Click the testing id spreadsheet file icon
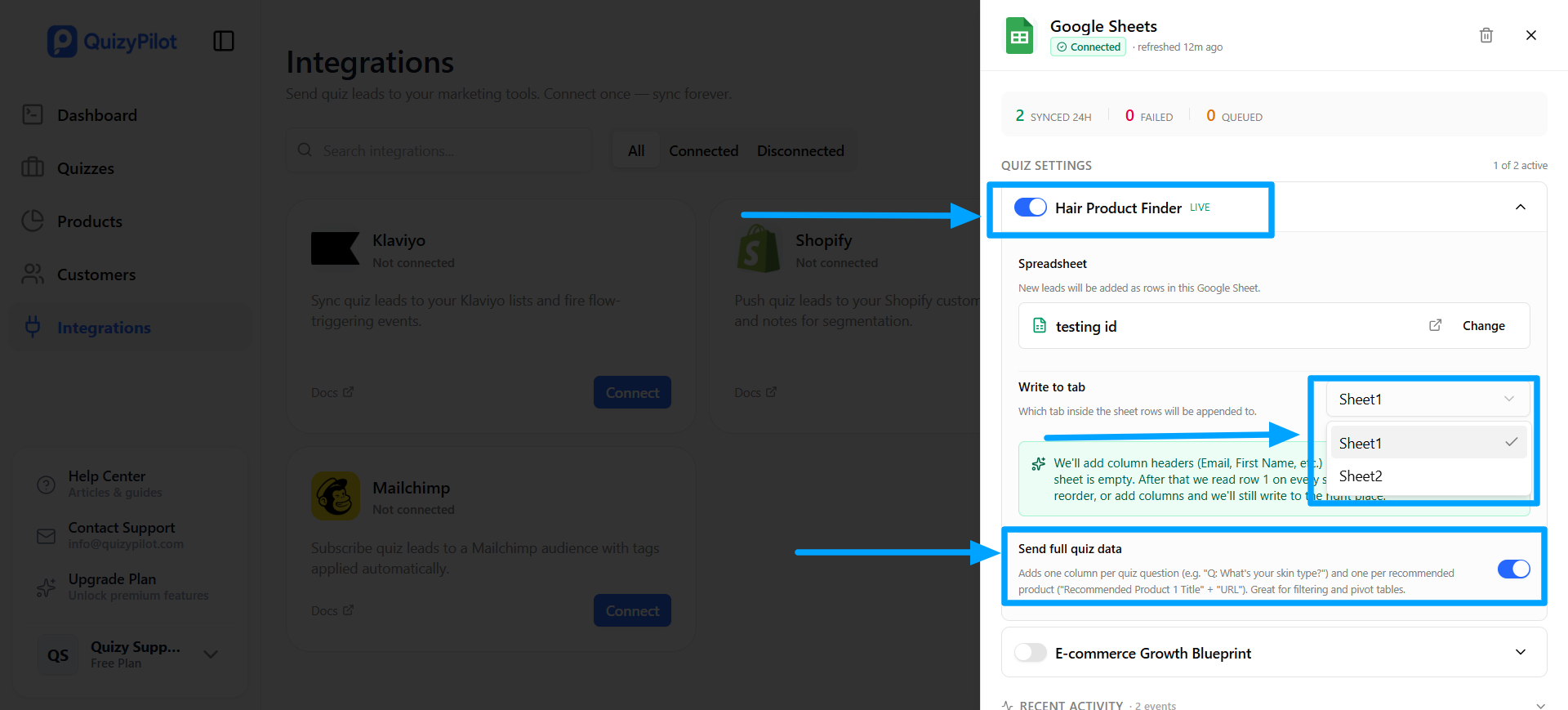The height and width of the screenshot is (710, 1568). 1040,325
